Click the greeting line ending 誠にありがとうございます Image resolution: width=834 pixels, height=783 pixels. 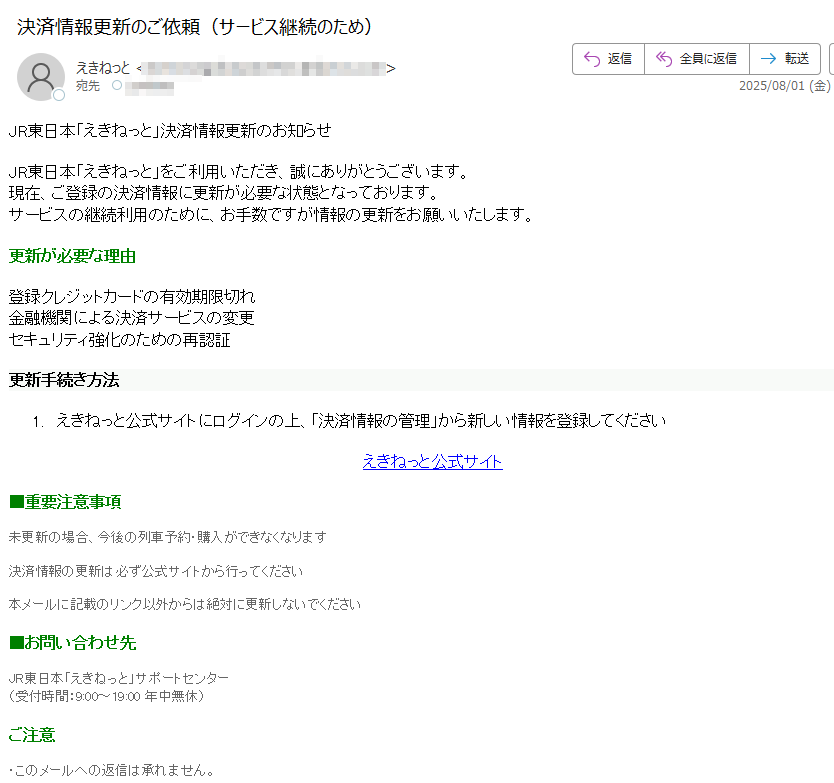(238, 171)
